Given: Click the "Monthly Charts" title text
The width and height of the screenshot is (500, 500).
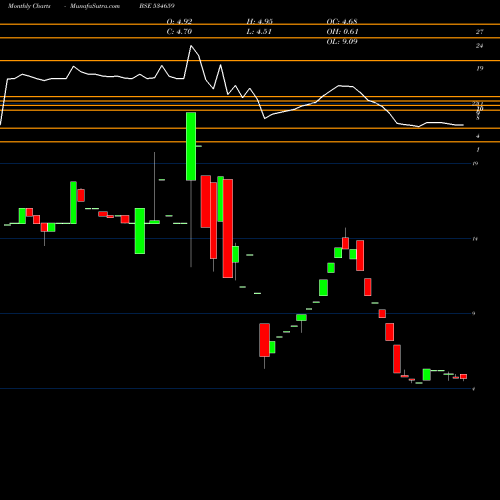Looking at the screenshot, I should point(29,6).
